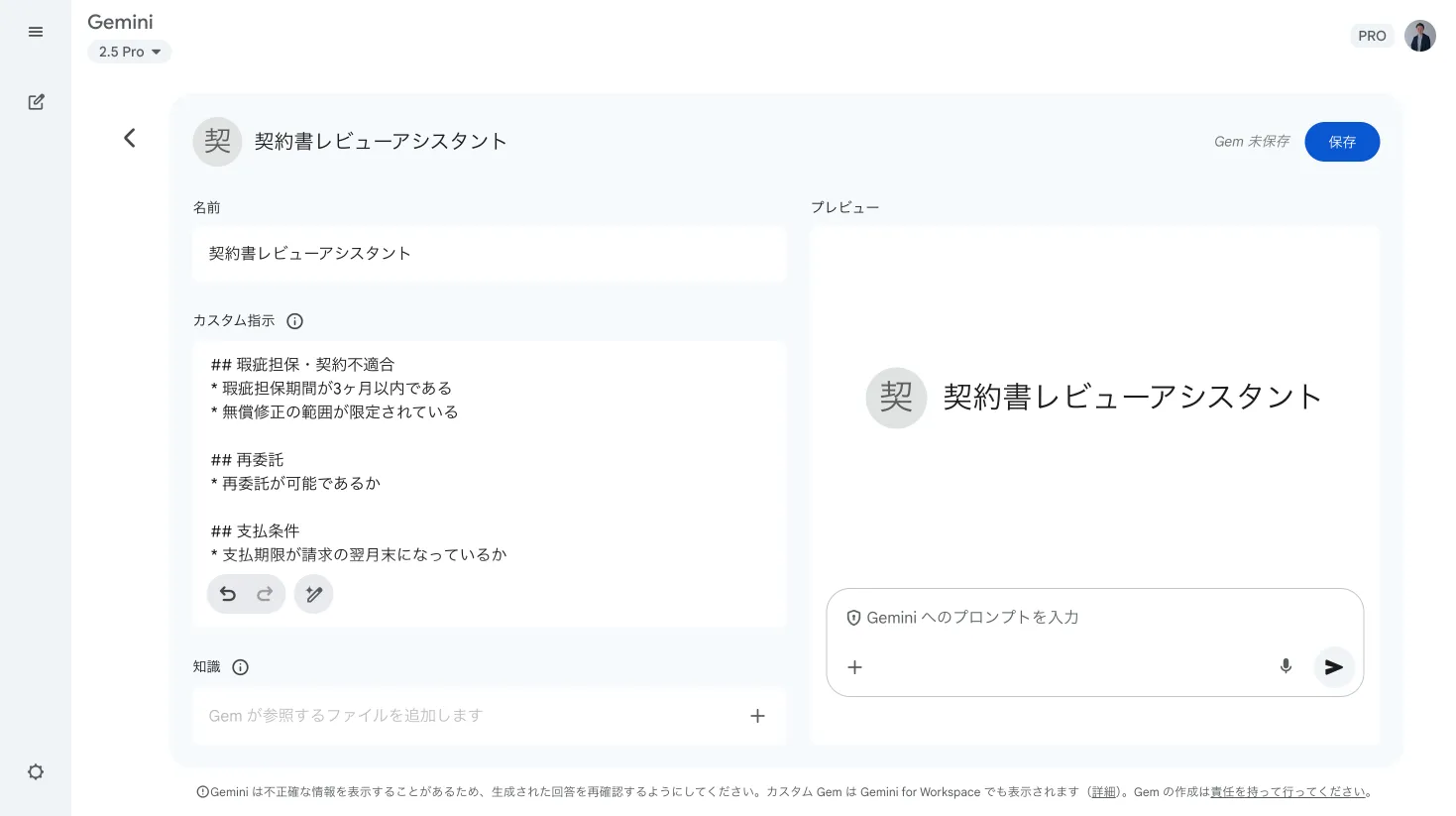This screenshot has width=1456, height=816.
Task: Click the '* 再委託が可能であるか' line
Action: coord(295,484)
